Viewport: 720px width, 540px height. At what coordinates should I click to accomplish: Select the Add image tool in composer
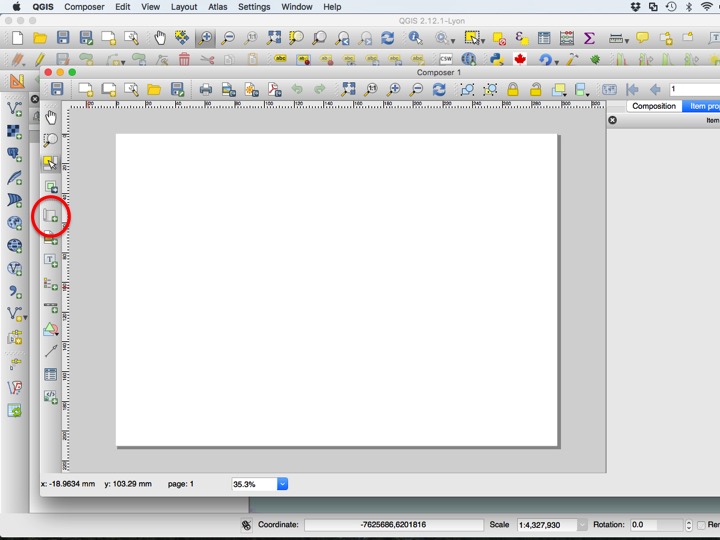coord(51,238)
